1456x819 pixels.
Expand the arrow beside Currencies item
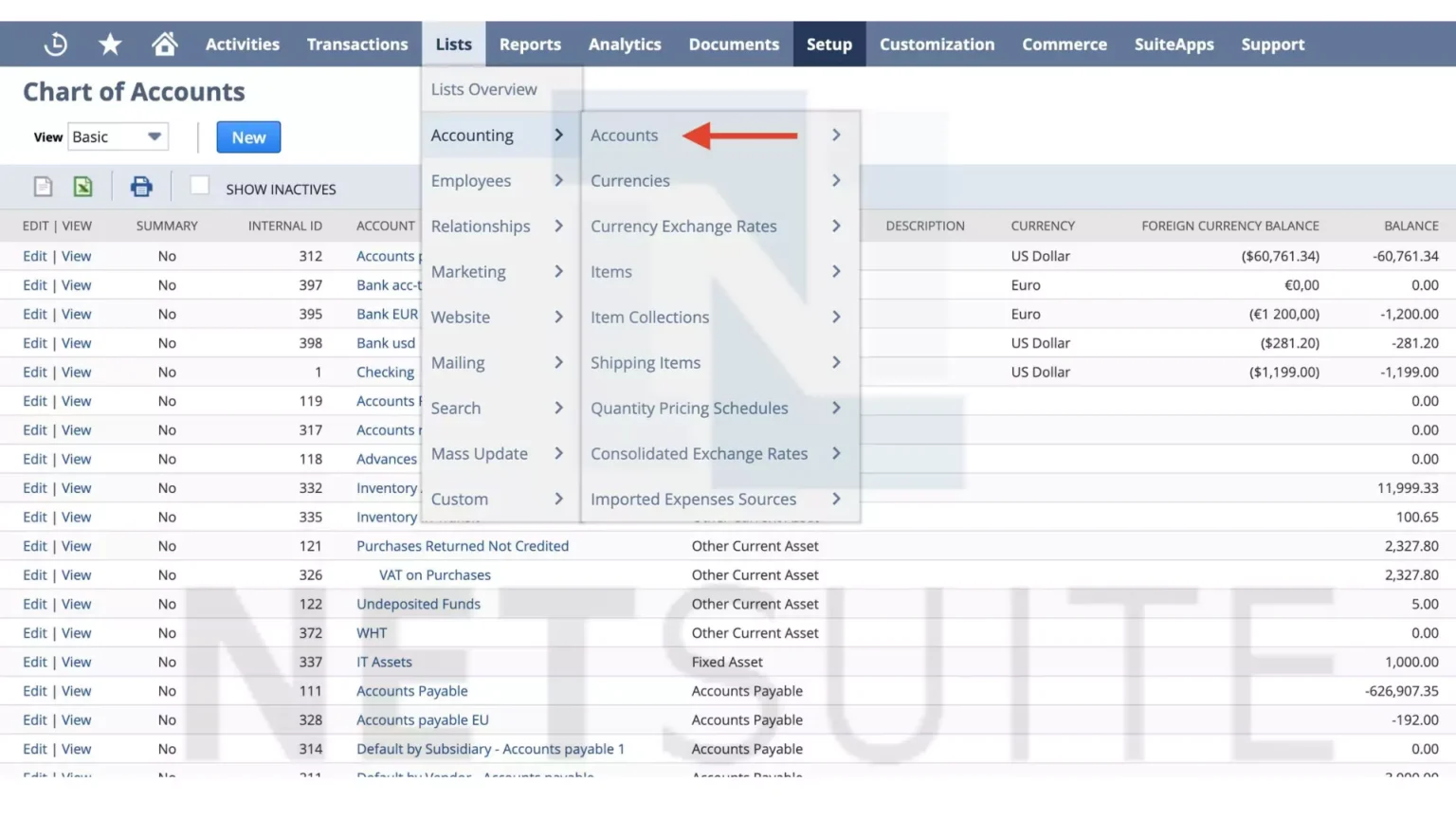(x=836, y=180)
